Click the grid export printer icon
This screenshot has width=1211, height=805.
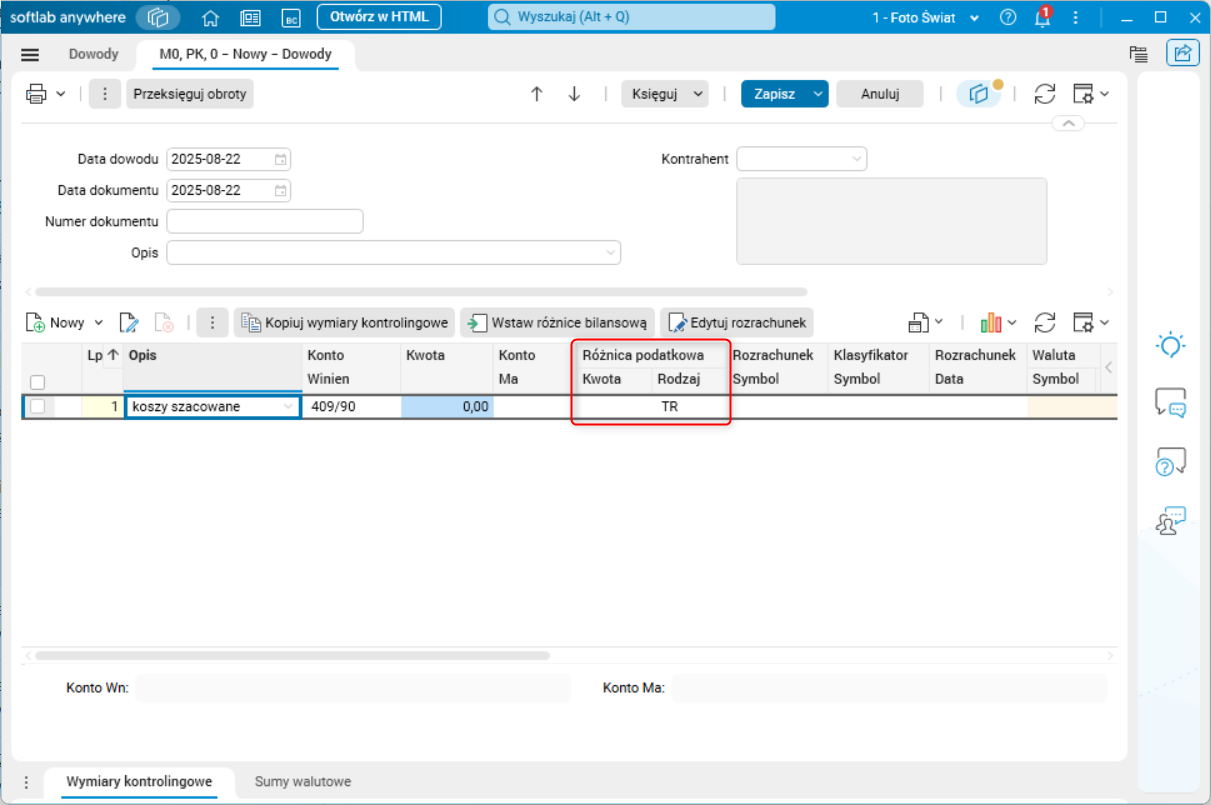919,322
